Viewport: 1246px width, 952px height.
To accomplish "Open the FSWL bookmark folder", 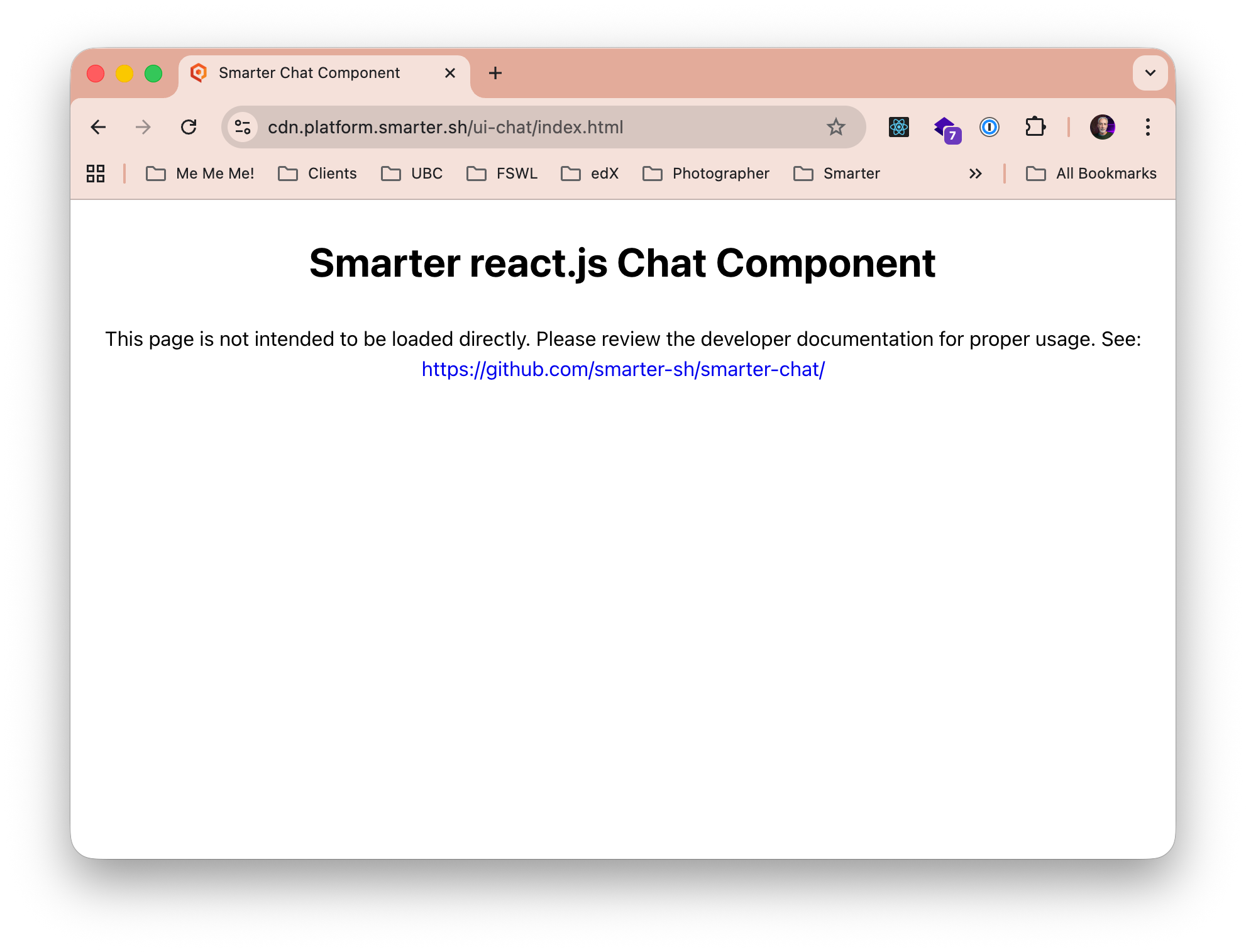I will (502, 174).
